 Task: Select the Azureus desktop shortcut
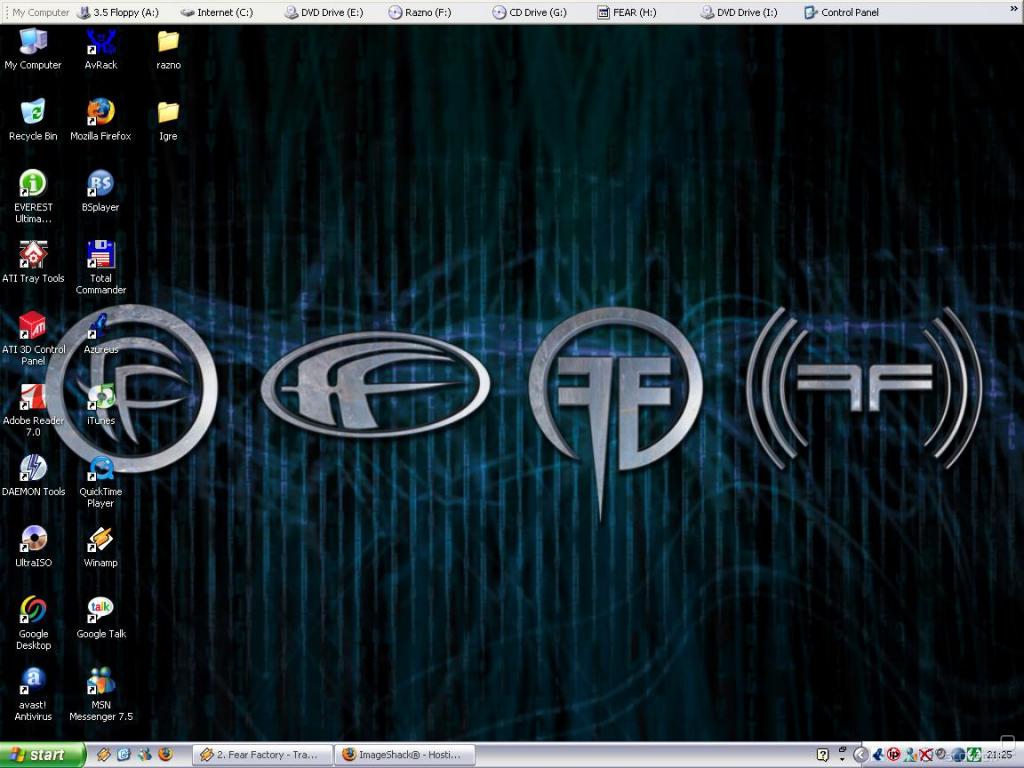(101, 334)
